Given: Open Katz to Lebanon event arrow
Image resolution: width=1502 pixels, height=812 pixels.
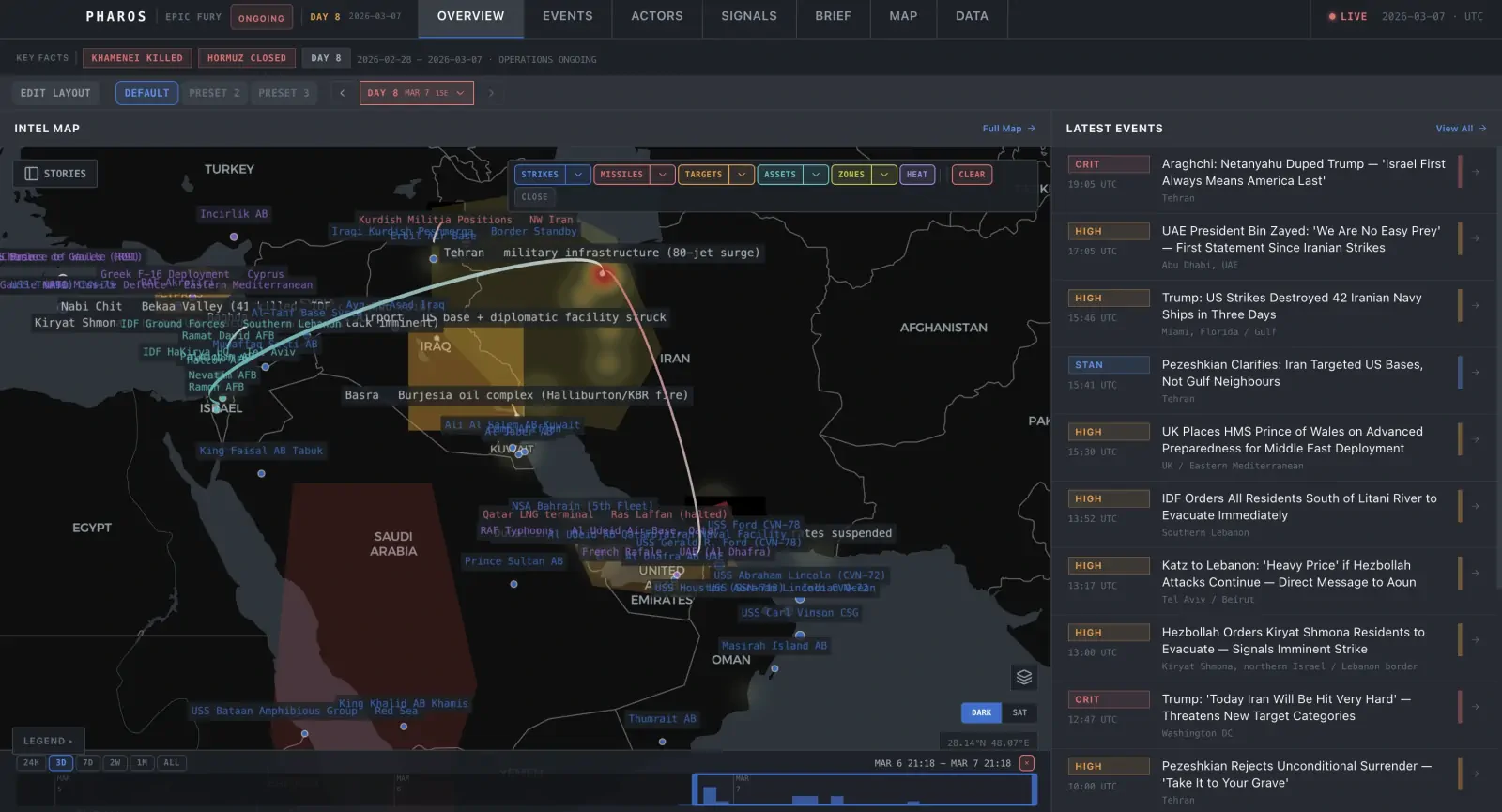Looking at the screenshot, I should tap(1477, 573).
